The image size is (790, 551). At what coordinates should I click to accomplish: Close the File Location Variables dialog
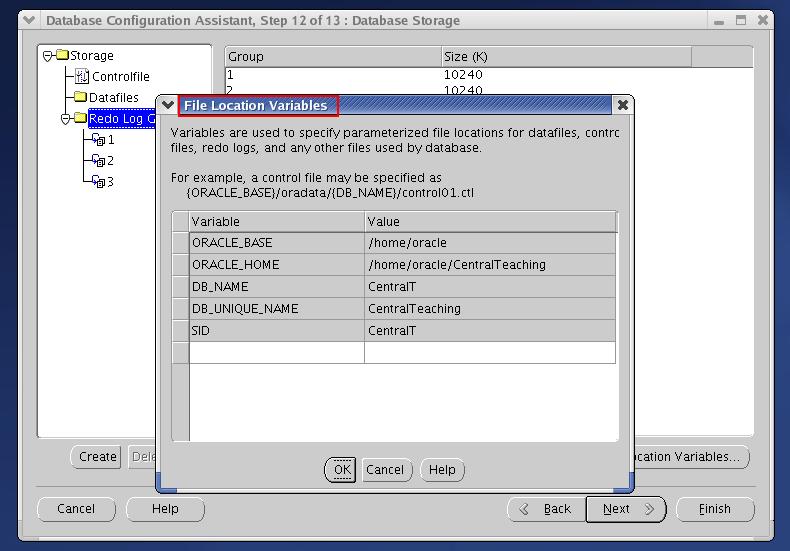click(x=622, y=105)
